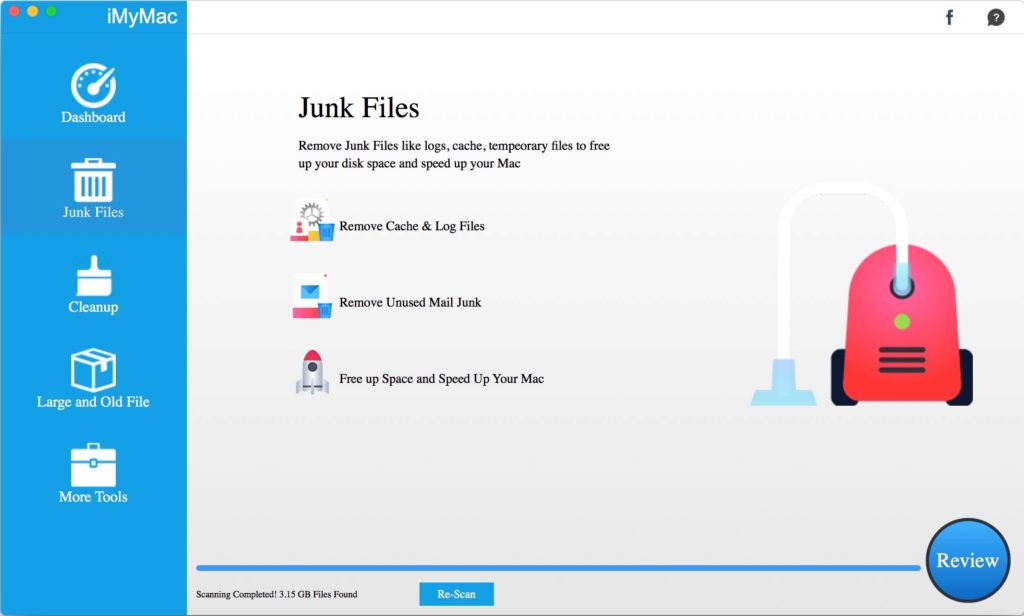Close the iMyMac window with the red button
This screenshot has width=1024, height=616.
[x=14, y=11]
